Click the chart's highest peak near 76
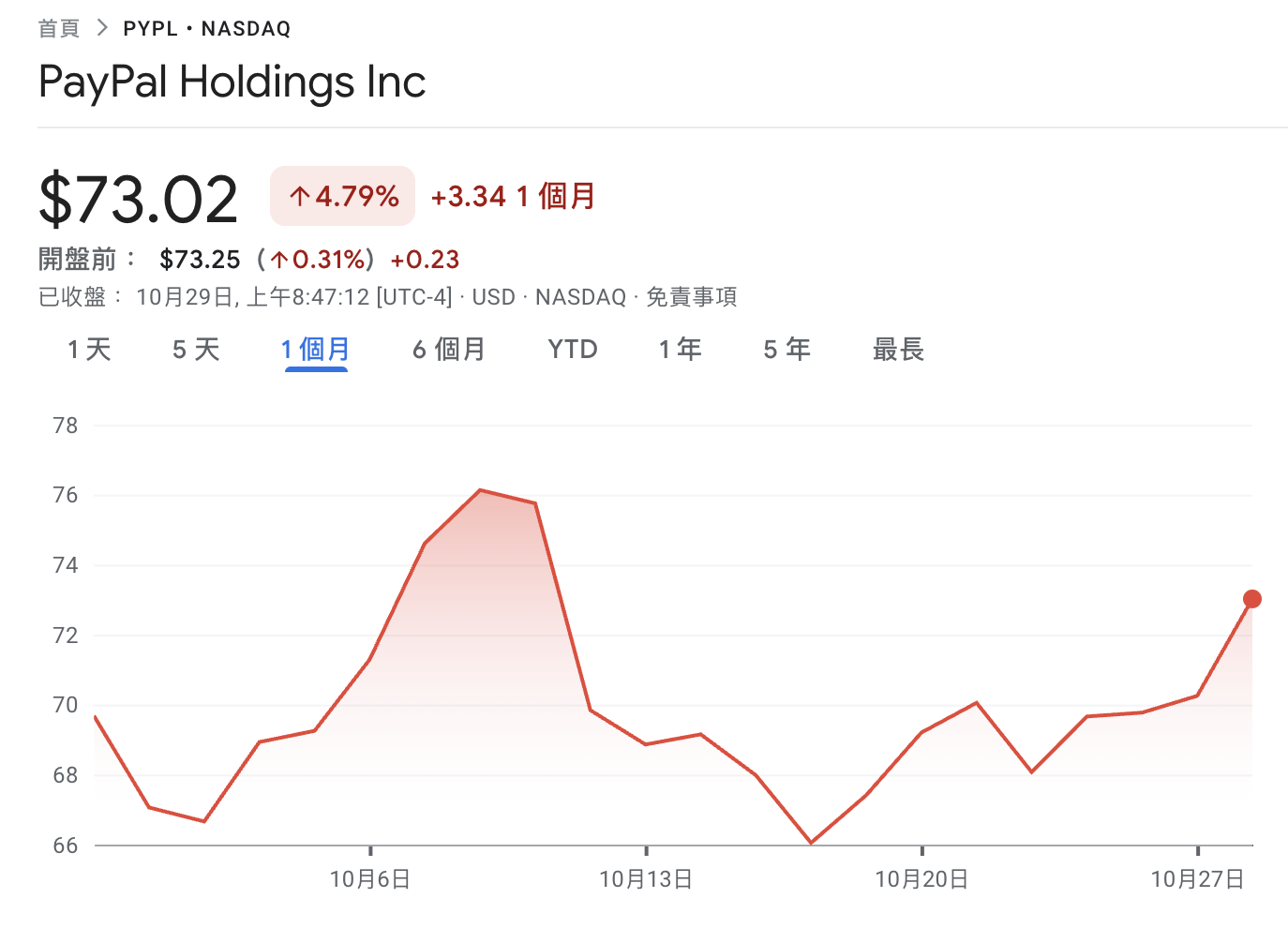1288x928 pixels. pos(480,490)
